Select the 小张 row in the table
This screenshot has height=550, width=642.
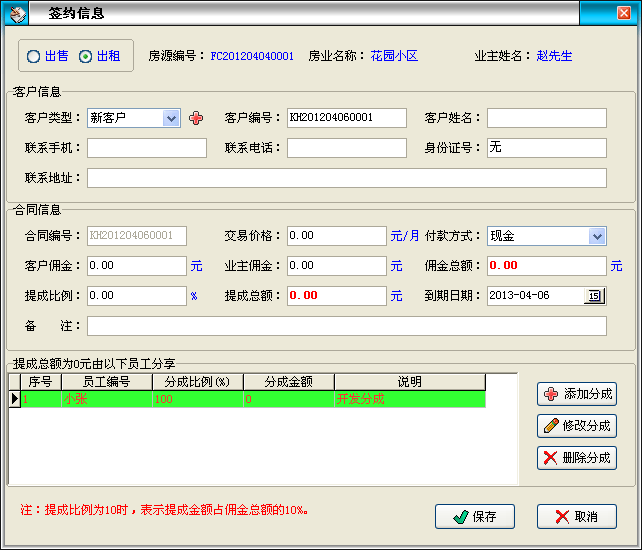click(x=105, y=399)
